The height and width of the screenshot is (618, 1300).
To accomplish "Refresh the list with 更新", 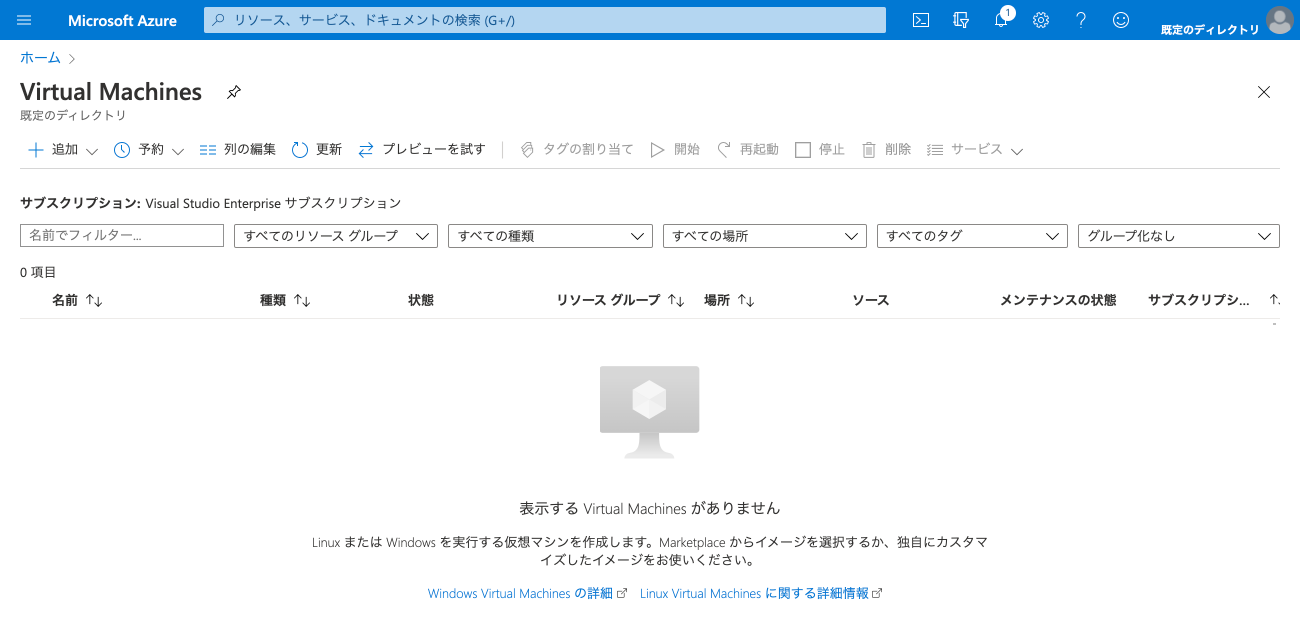I will click(x=316, y=150).
